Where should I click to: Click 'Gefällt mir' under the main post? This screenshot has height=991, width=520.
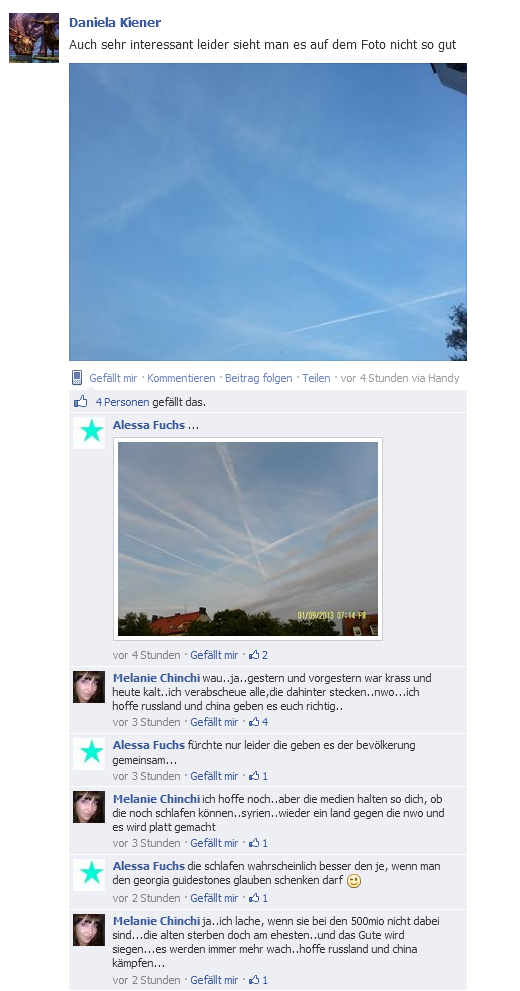pos(113,378)
